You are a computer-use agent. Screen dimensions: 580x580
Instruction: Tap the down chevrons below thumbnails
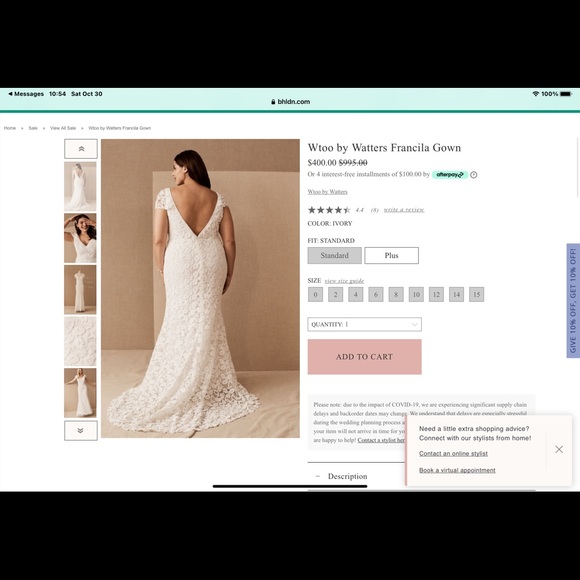click(81, 430)
